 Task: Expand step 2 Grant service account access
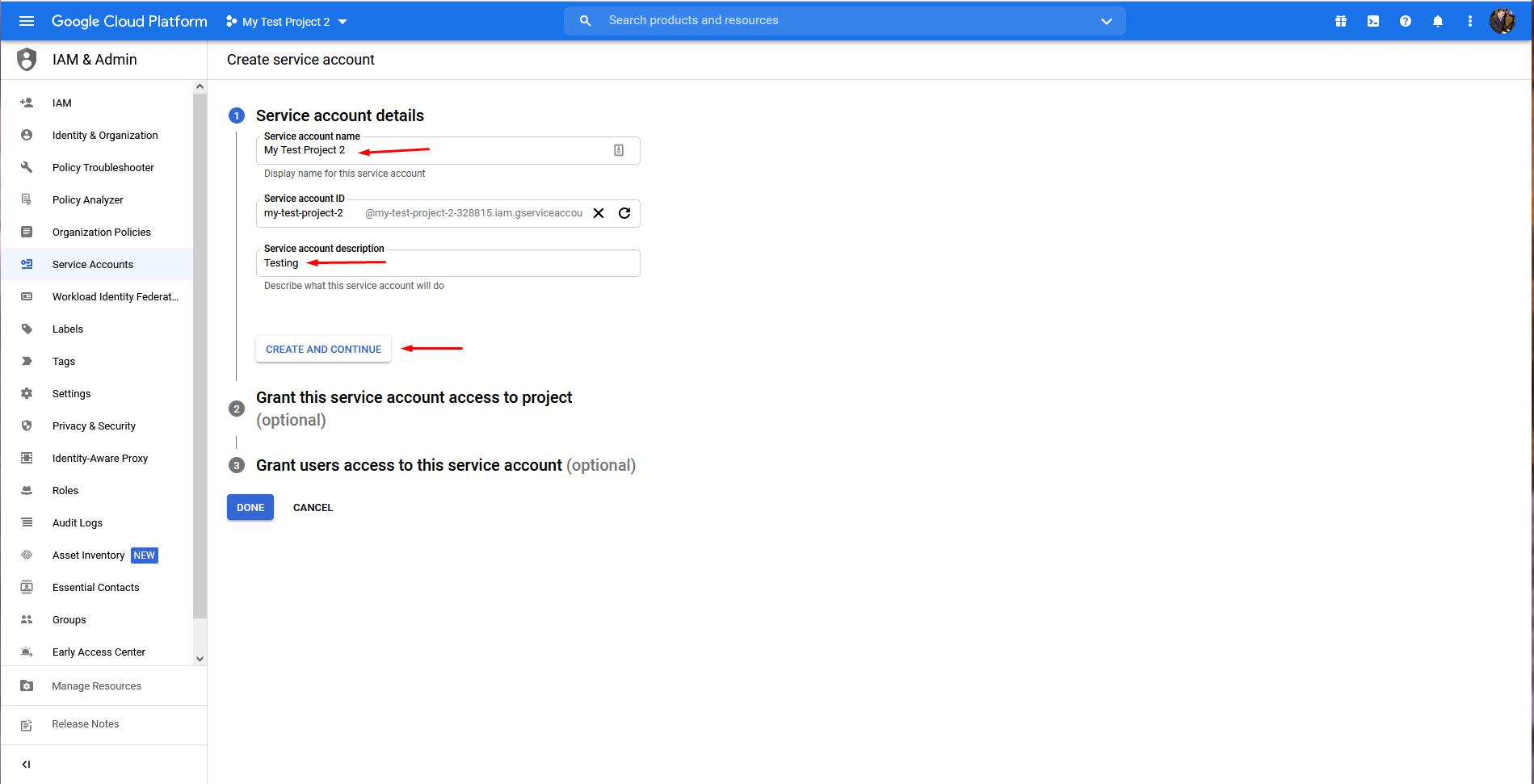pyautogui.click(x=414, y=398)
